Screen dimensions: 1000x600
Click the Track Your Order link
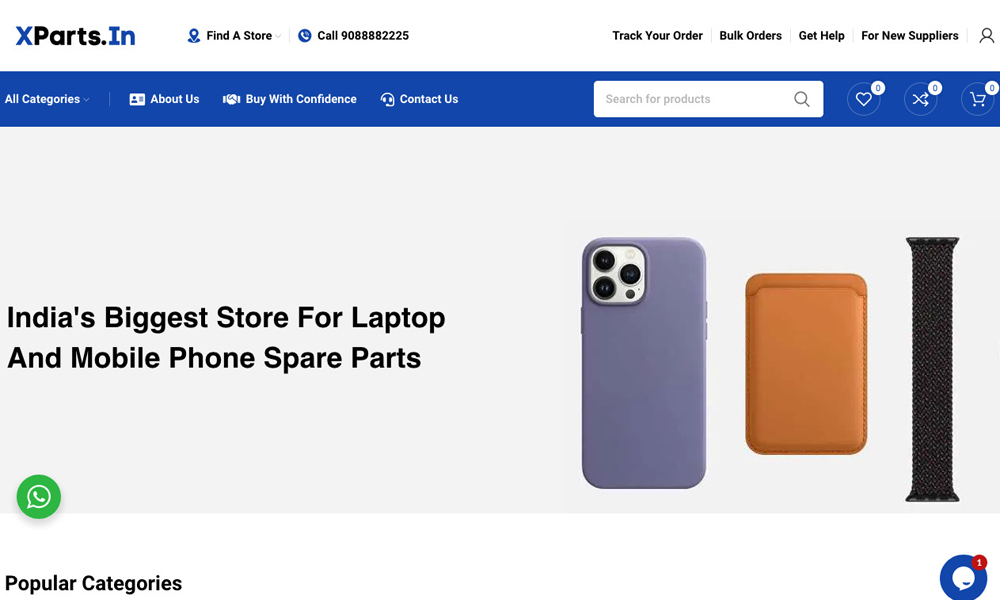click(657, 36)
